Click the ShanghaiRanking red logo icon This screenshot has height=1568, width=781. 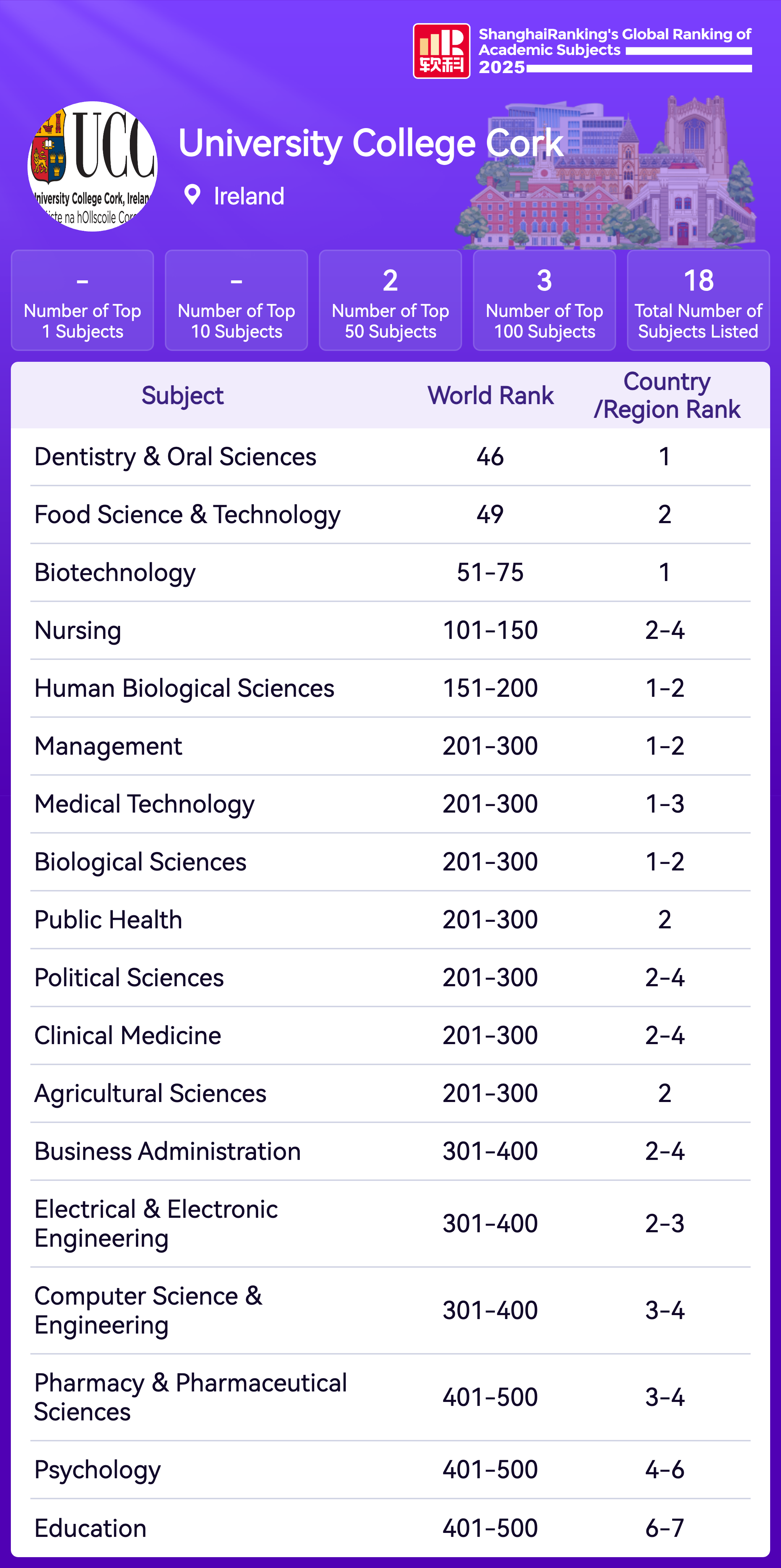tap(441, 51)
